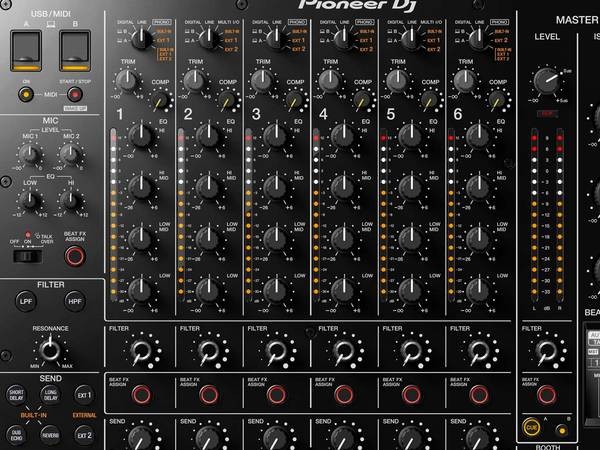Select EXT 2 external send
The image size is (600, 450).
tap(84, 435)
